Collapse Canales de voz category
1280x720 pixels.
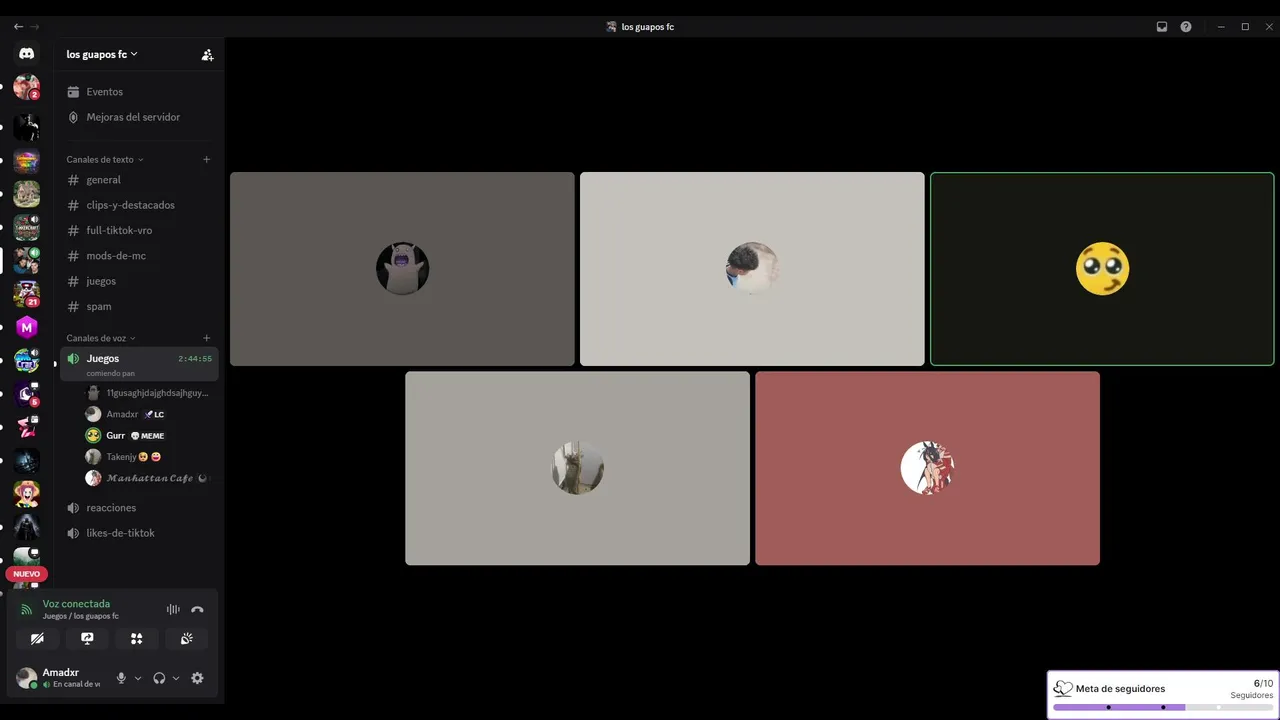101,338
